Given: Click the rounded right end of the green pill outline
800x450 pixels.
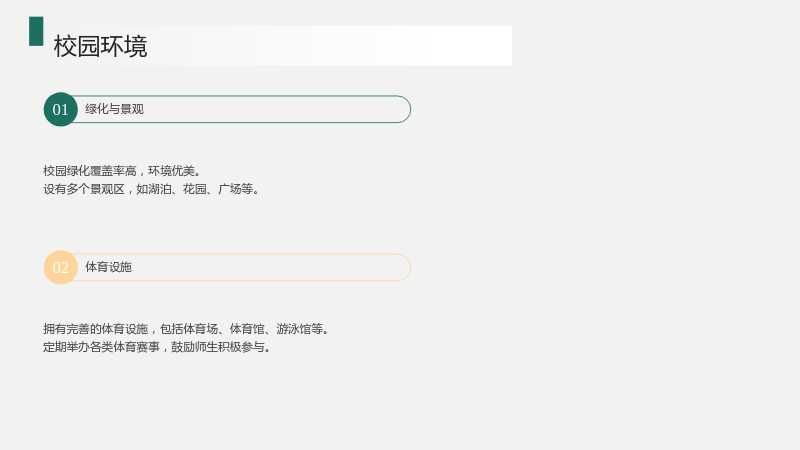Looking at the screenshot, I should click(x=403, y=109).
